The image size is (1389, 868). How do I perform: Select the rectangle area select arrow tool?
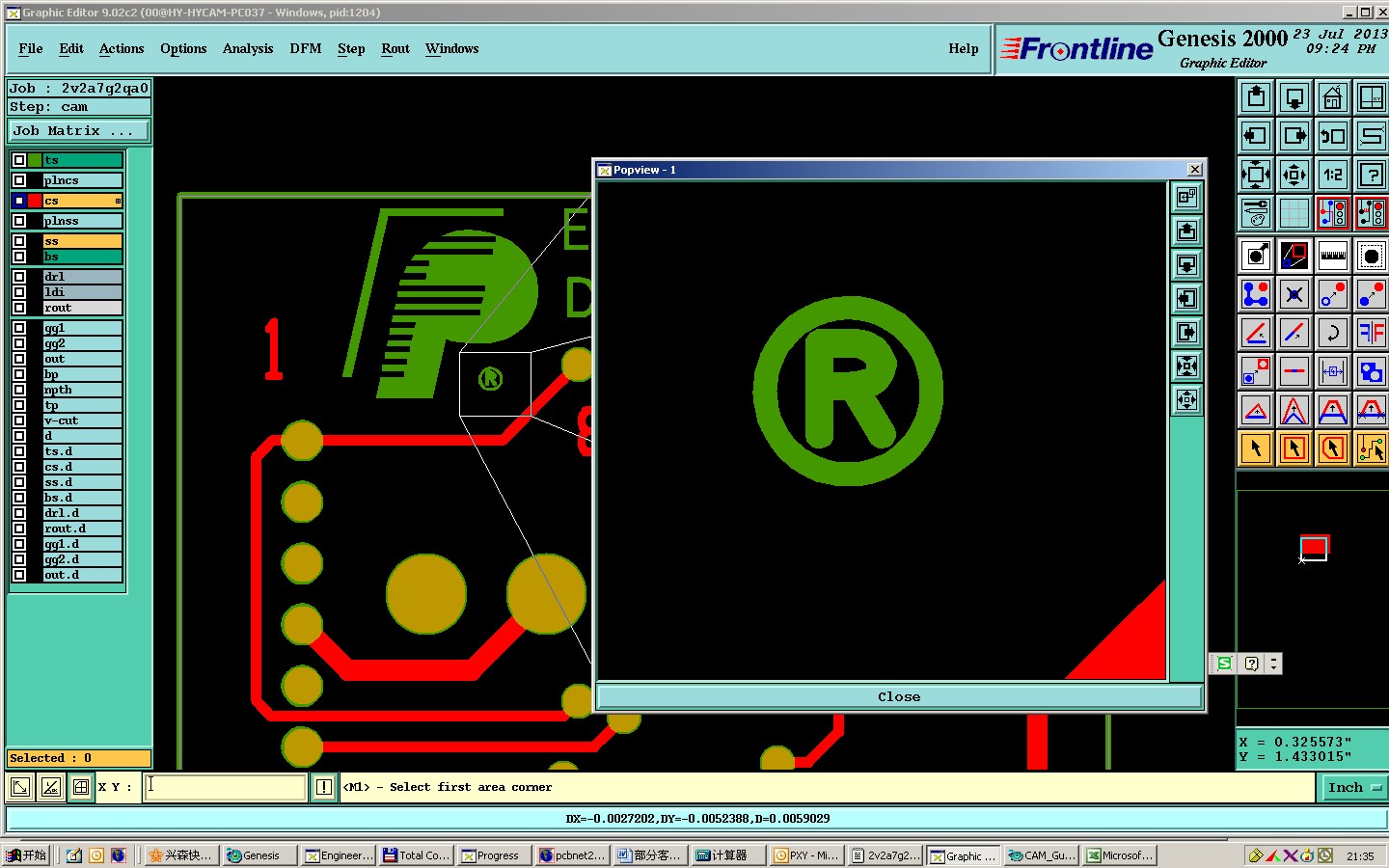coord(1294,448)
